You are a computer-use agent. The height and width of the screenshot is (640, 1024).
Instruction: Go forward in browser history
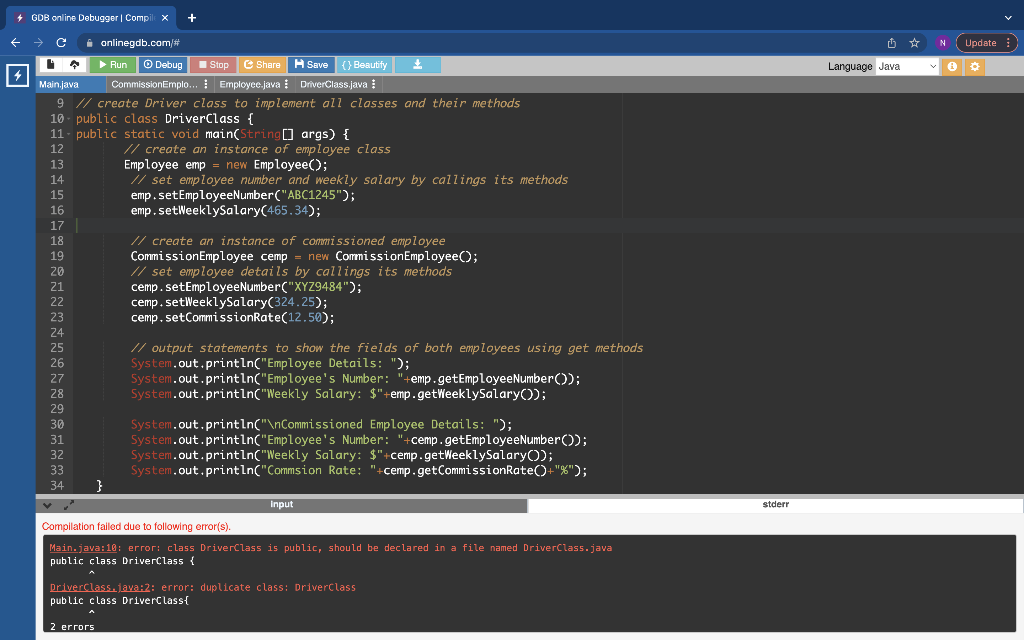click(x=39, y=42)
